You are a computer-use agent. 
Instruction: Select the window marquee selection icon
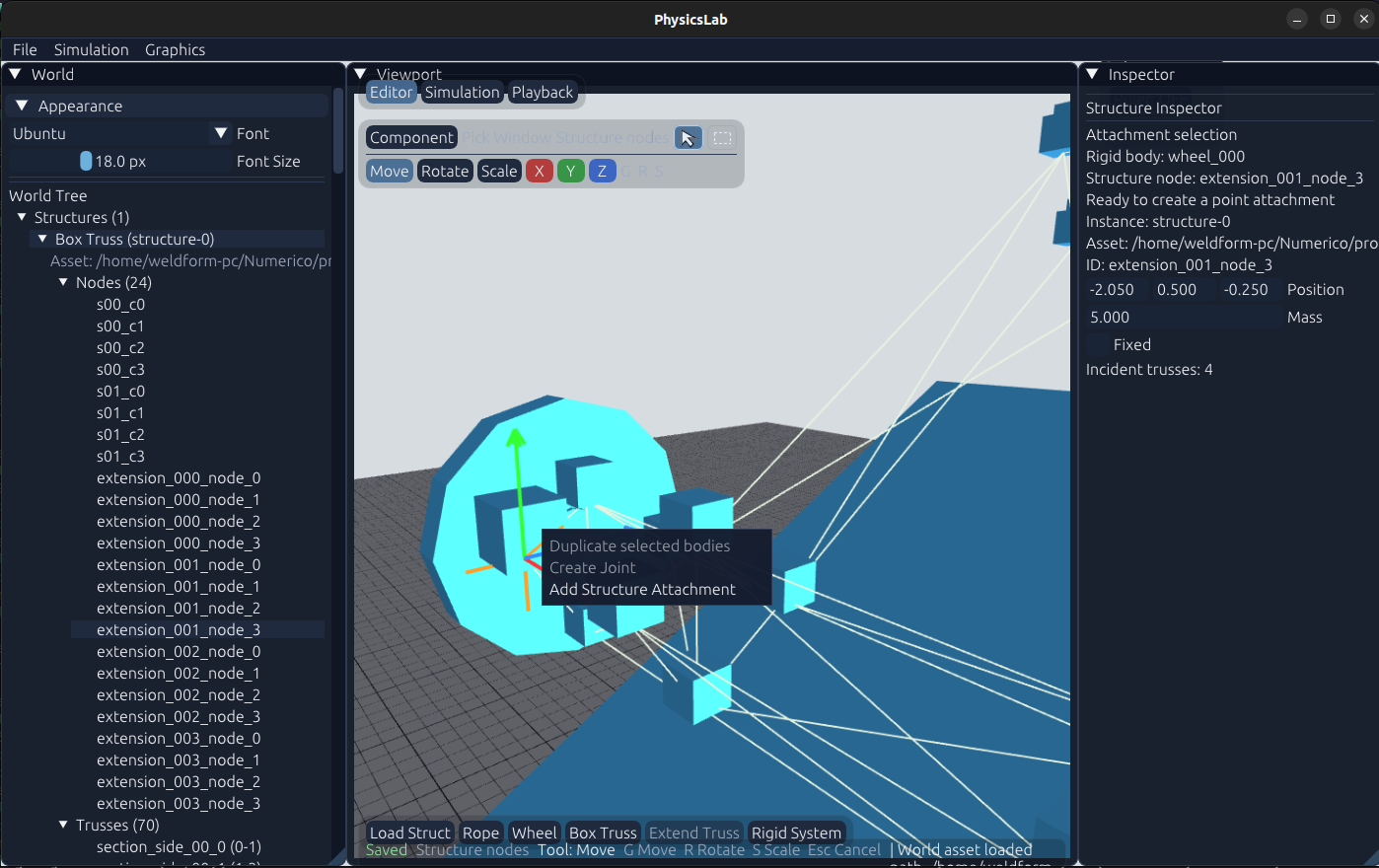(722, 138)
